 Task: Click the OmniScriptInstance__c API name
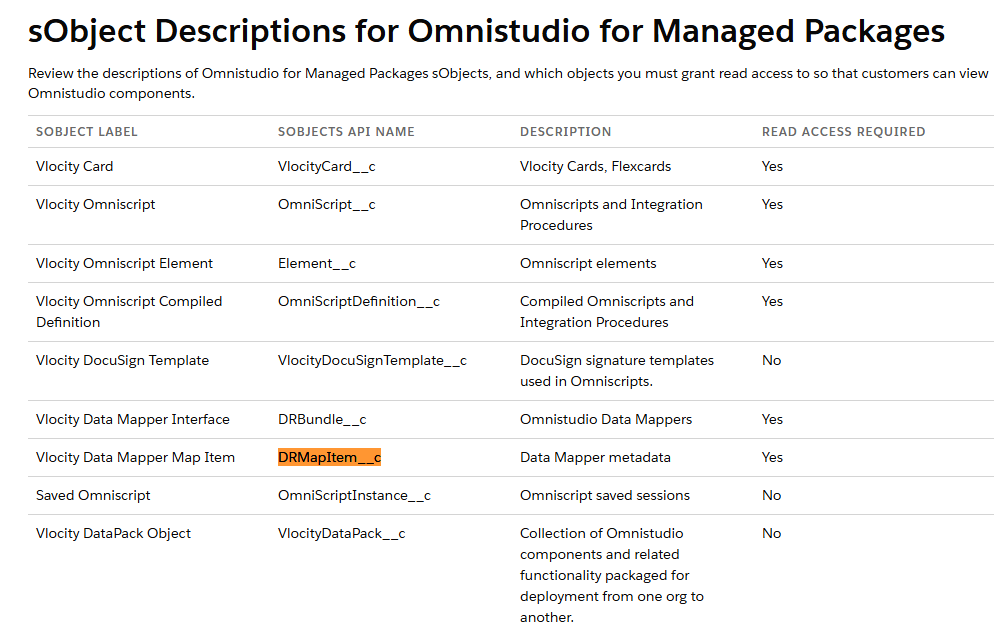(x=354, y=495)
